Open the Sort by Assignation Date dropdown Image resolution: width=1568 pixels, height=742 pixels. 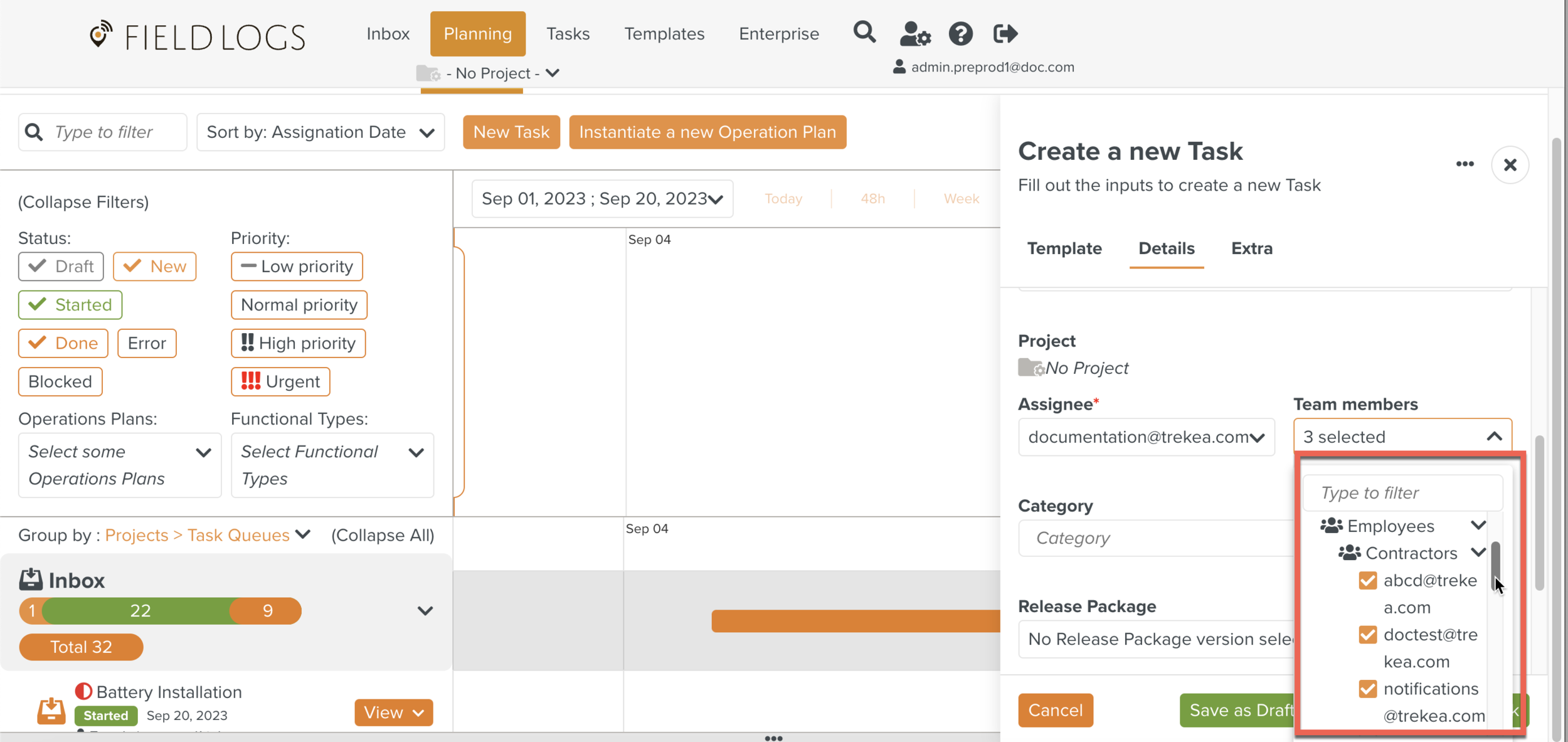[320, 132]
